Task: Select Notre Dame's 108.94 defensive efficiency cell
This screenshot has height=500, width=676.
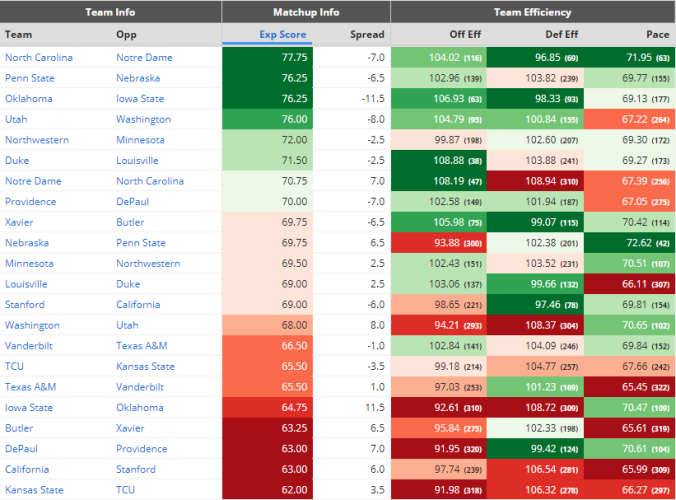Action: [x=535, y=181]
